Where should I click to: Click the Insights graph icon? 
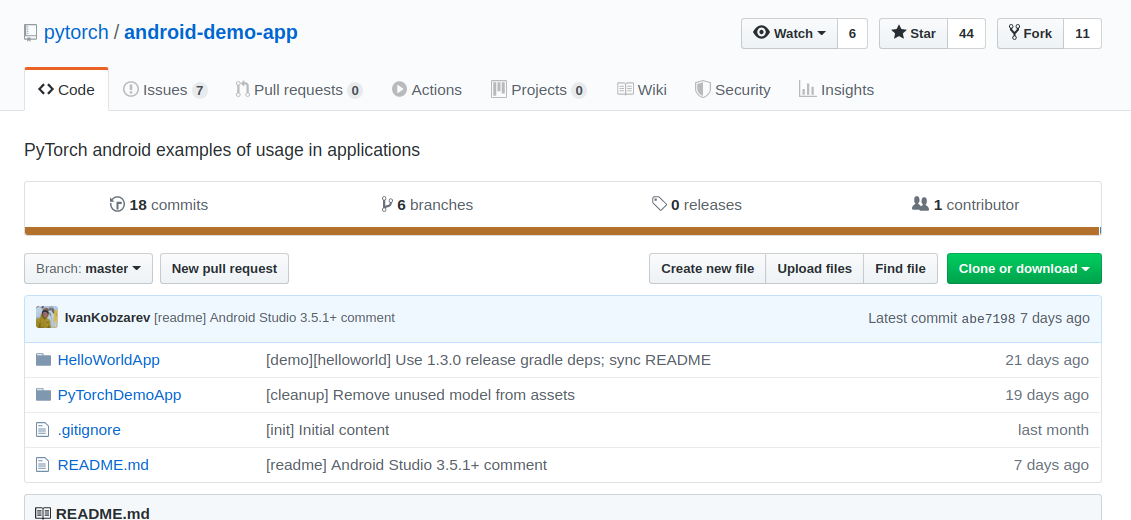coord(807,90)
